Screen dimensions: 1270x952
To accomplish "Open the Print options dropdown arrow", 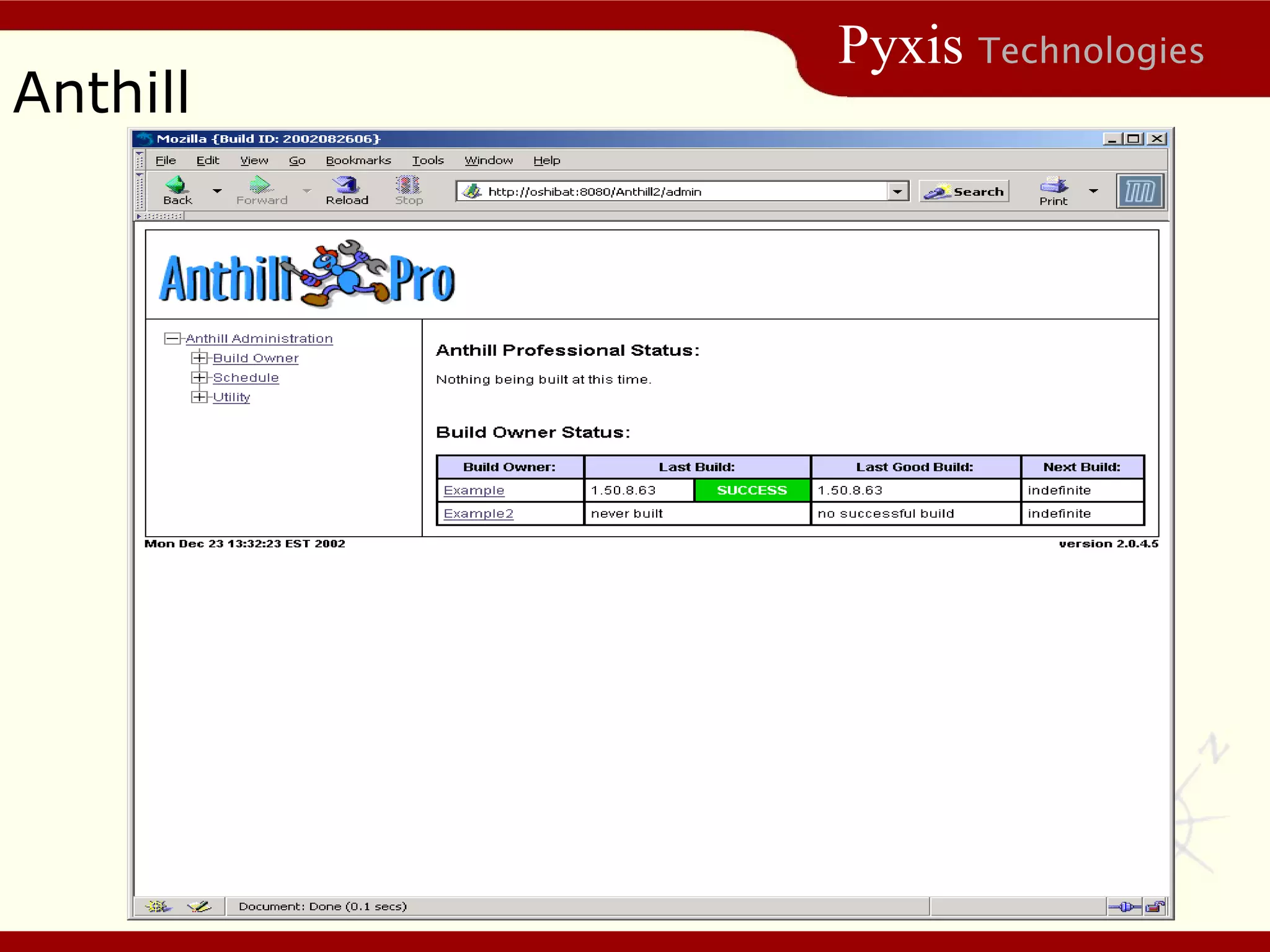I will pos(1093,191).
